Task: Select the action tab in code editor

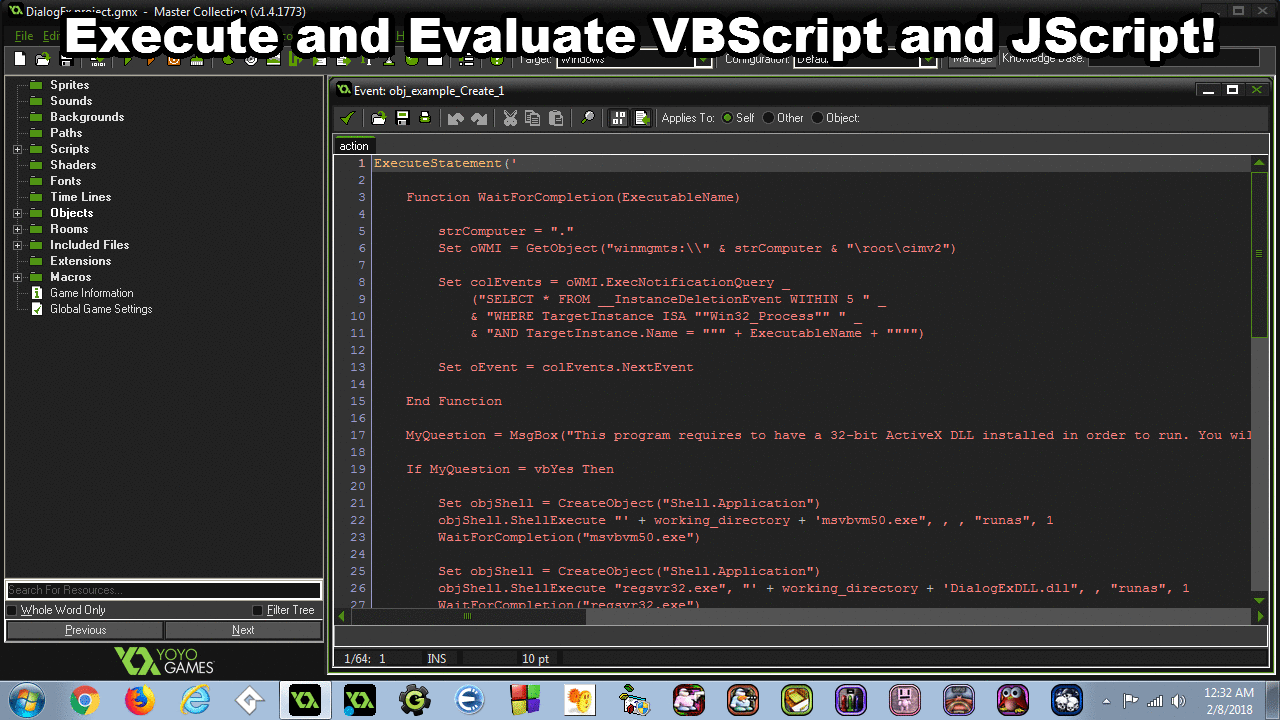Action: click(x=354, y=146)
